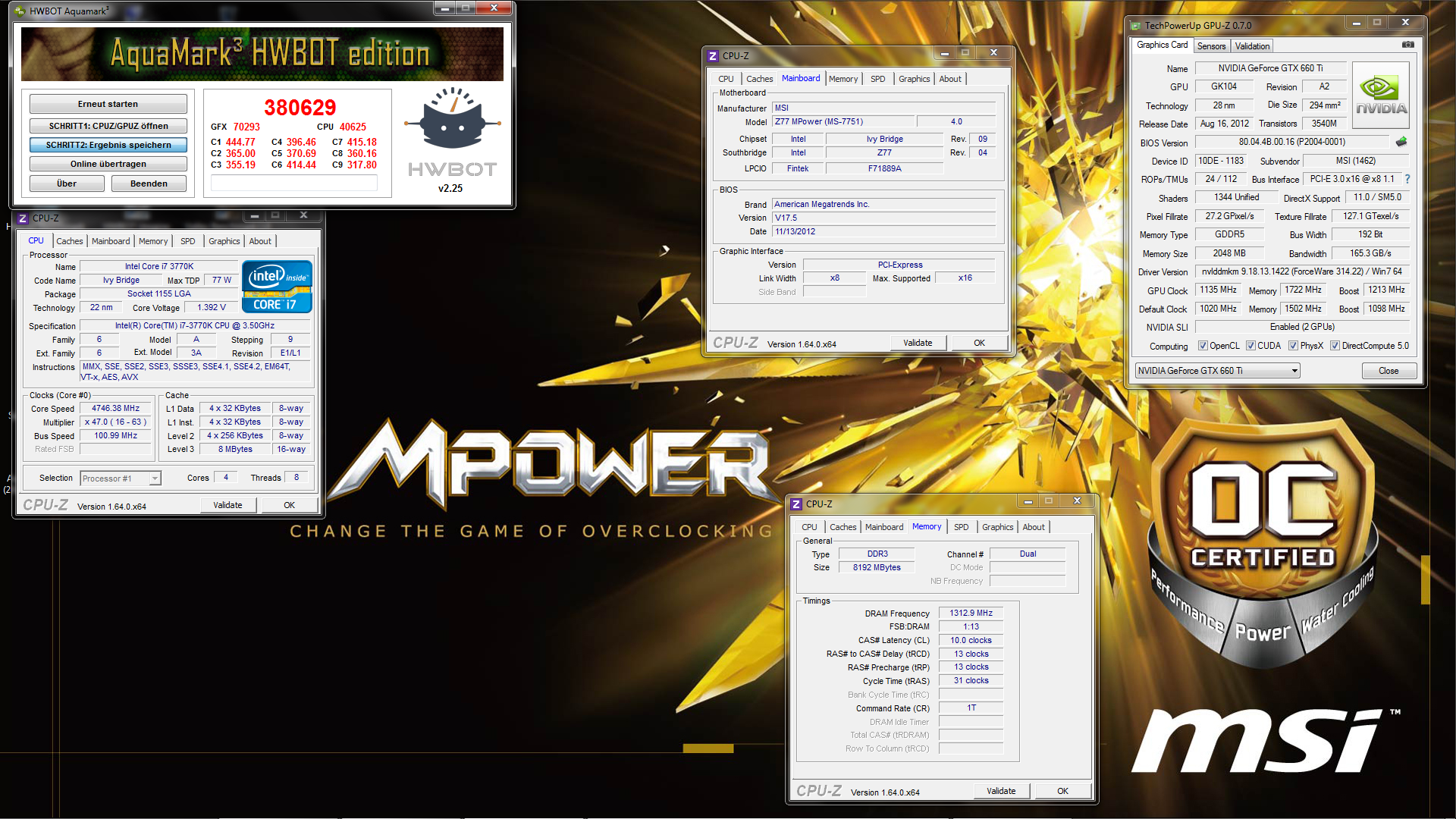Viewport: 1456px width, 819px height.
Task: Click the Online übertragen button
Action: 108,164
